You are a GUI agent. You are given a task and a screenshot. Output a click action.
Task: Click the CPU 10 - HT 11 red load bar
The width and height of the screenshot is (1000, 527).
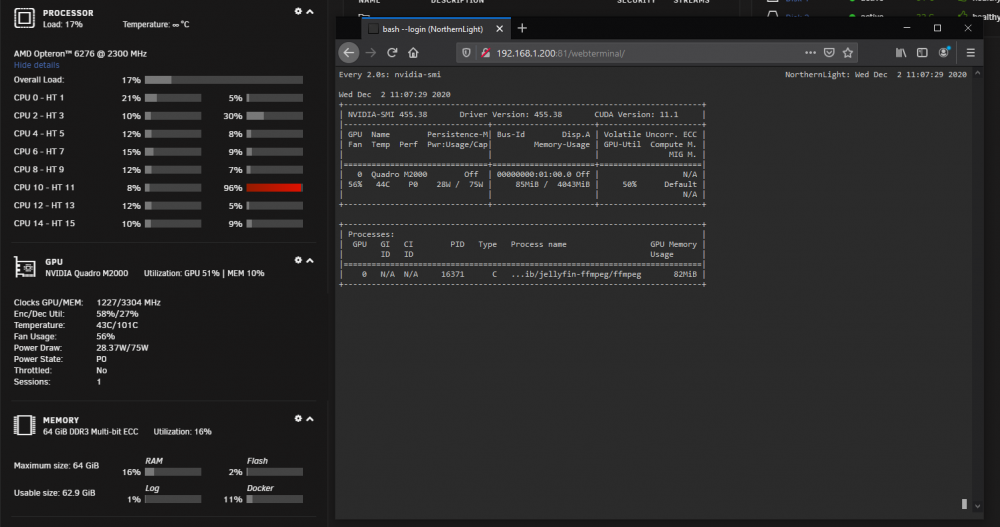tap(274, 188)
